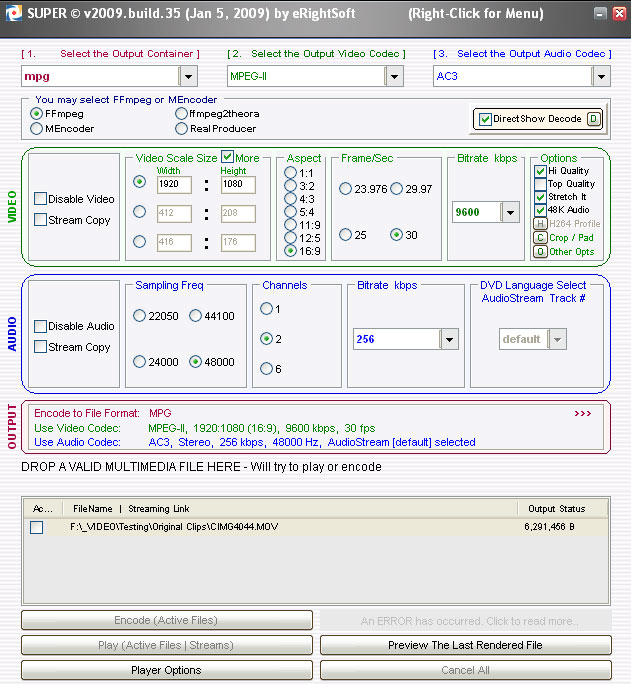Viewport: 631px width, 685px height.
Task: Choose 16:9 aspect ratio
Action: point(291,251)
